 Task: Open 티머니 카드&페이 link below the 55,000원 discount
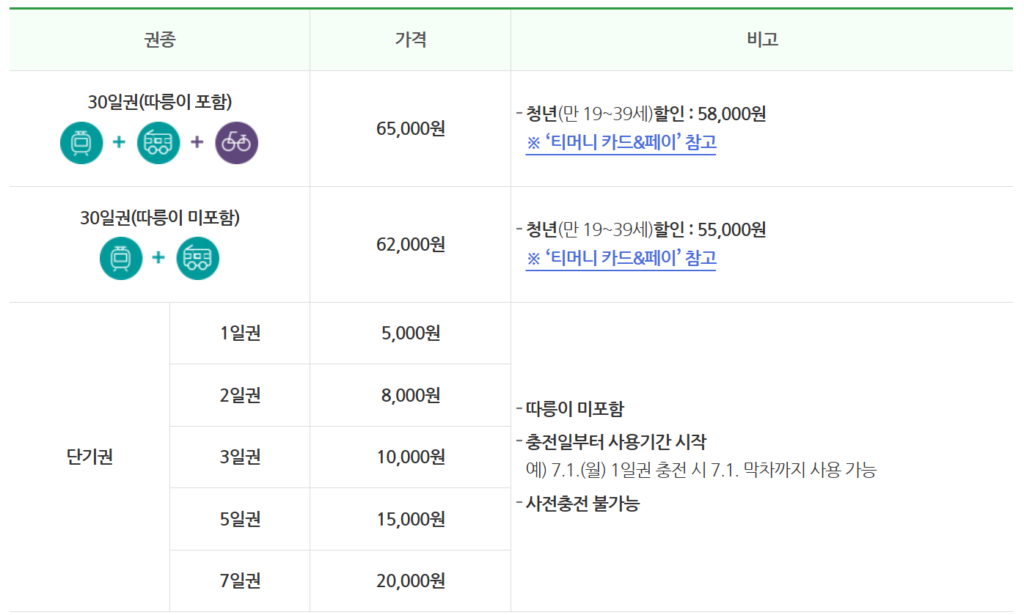click(621, 258)
